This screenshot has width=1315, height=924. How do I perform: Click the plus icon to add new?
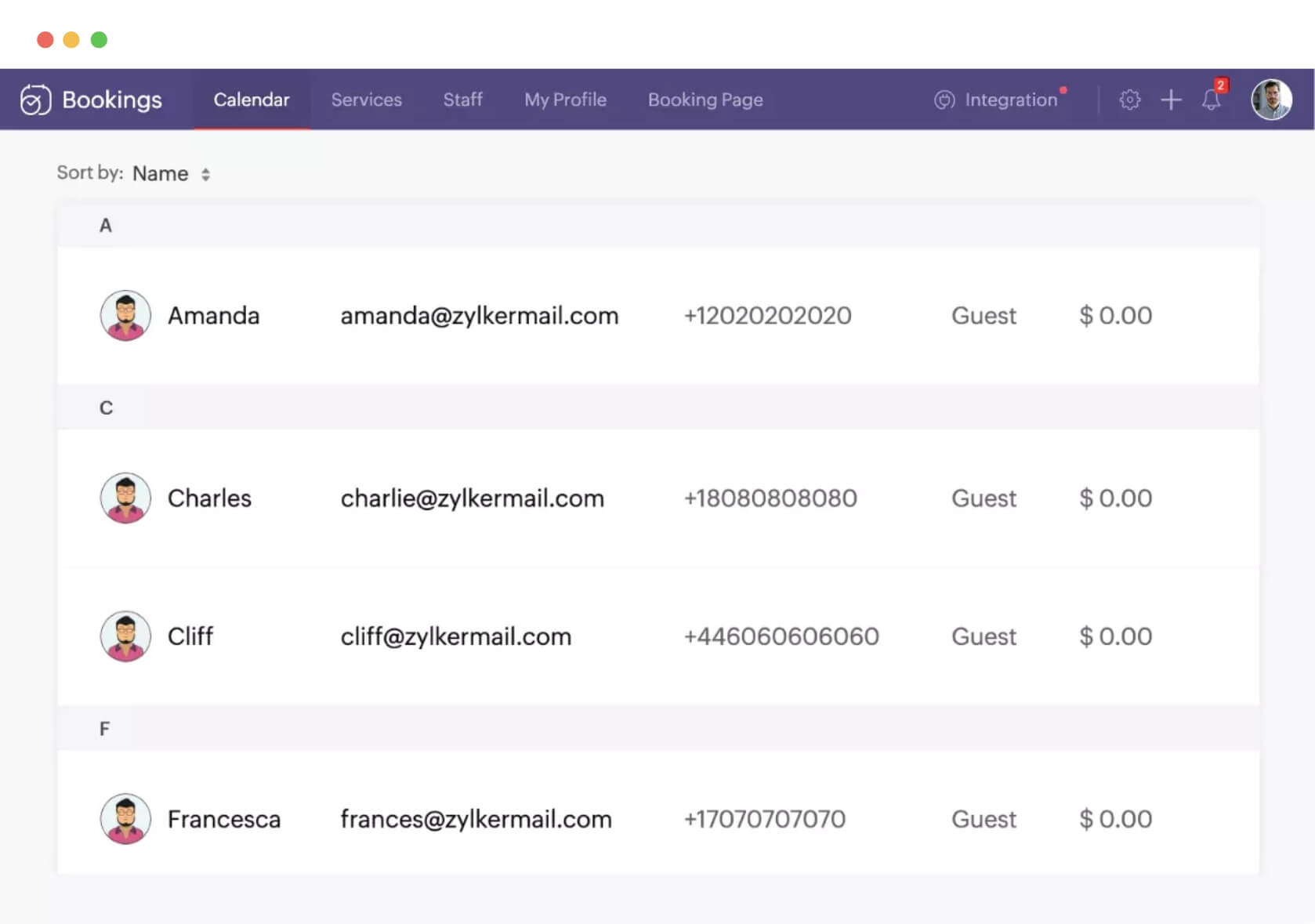(x=1171, y=100)
